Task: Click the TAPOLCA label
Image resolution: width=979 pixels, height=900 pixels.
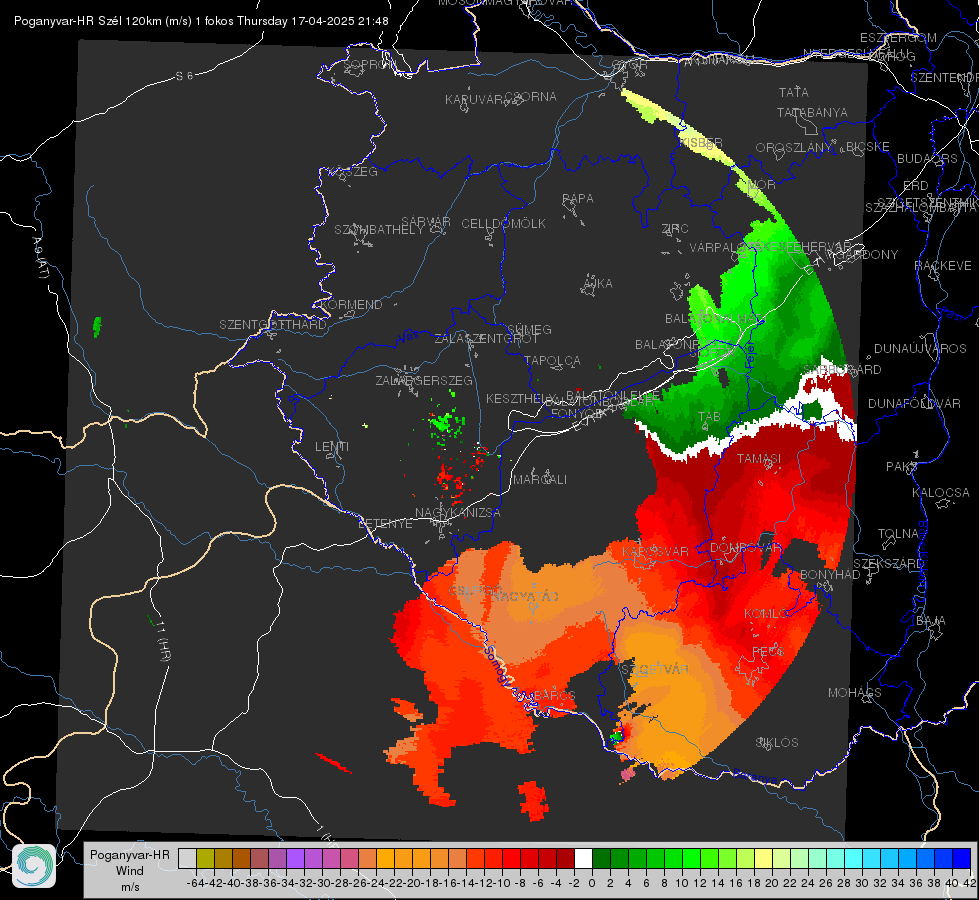Action: [x=552, y=360]
